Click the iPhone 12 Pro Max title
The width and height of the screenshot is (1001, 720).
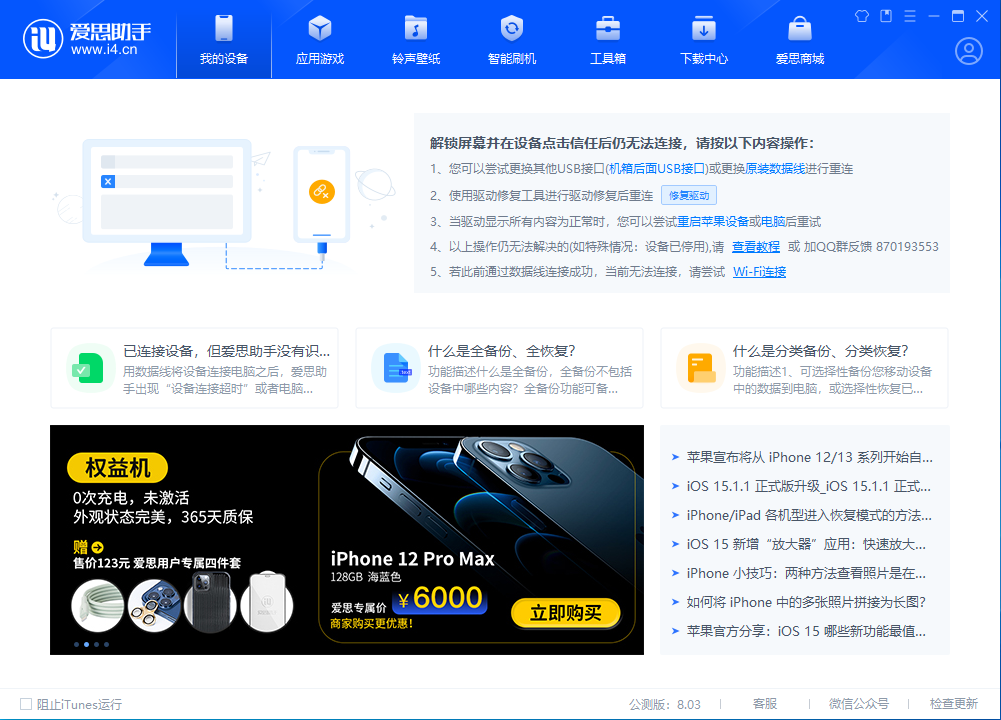[412, 559]
